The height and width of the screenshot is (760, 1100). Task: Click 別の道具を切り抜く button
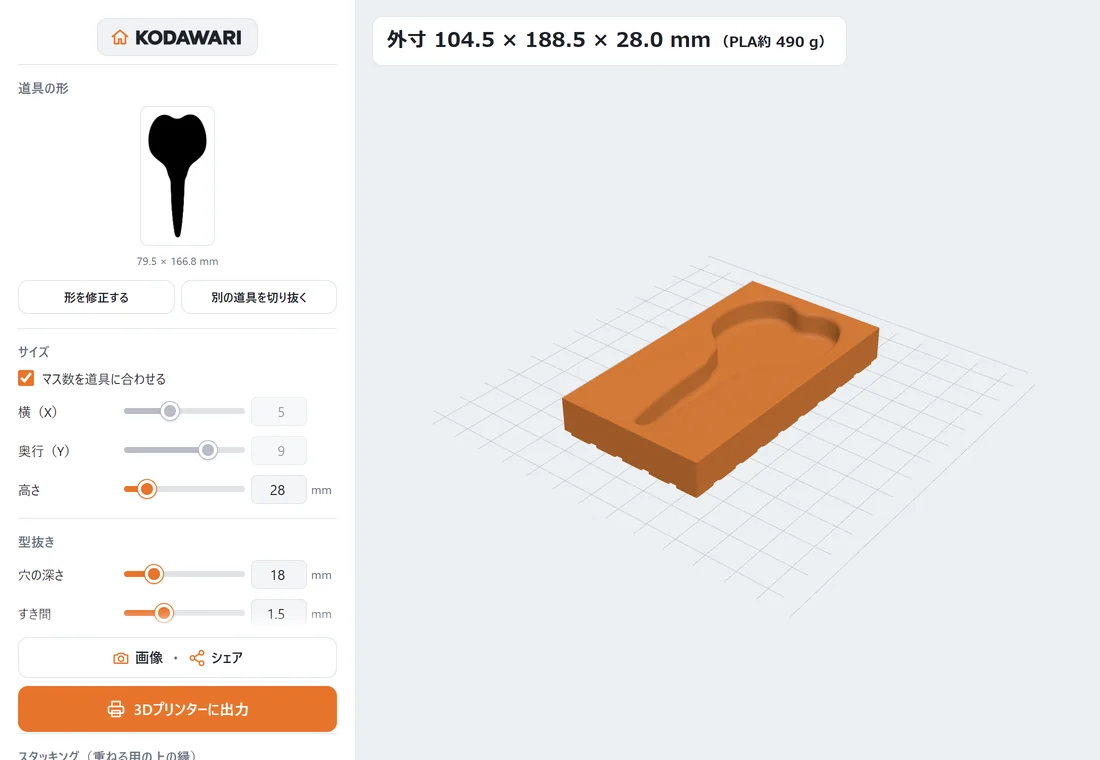point(259,298)
